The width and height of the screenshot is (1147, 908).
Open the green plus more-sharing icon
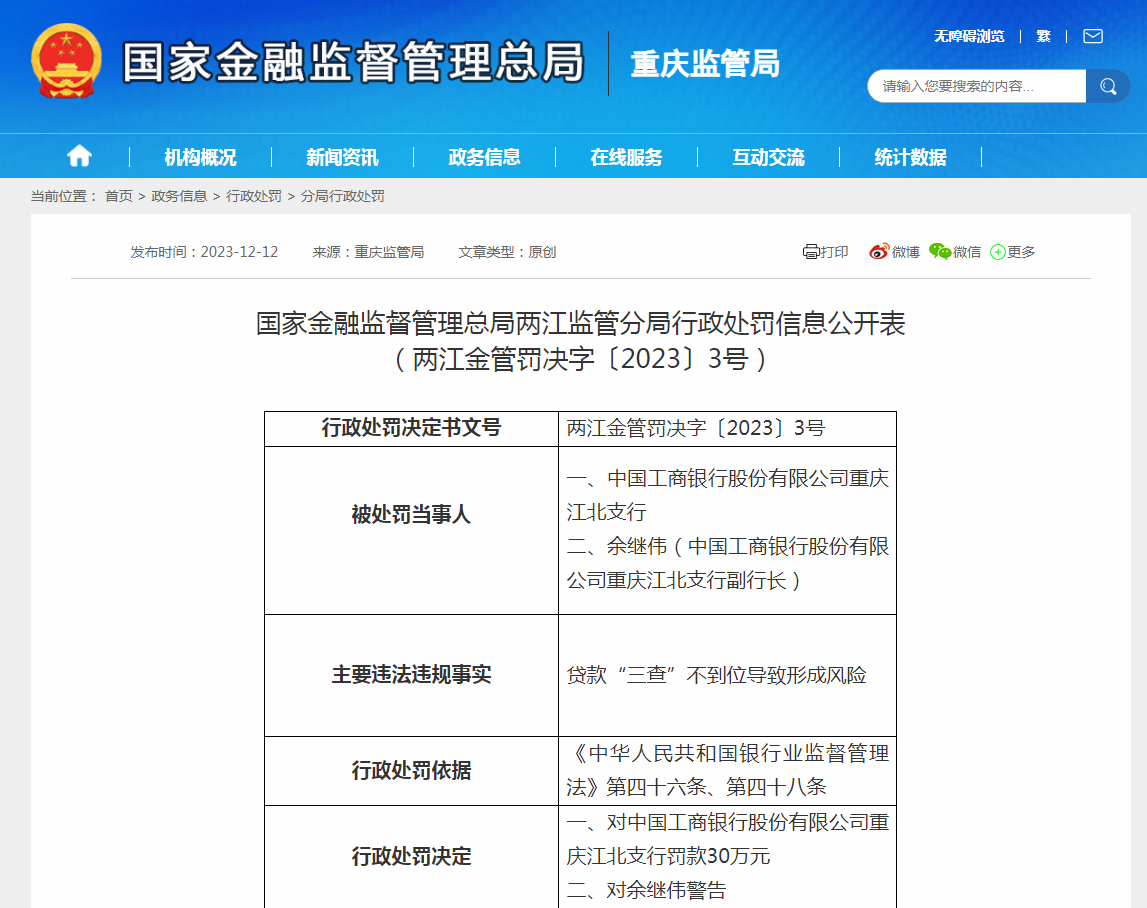998,252
